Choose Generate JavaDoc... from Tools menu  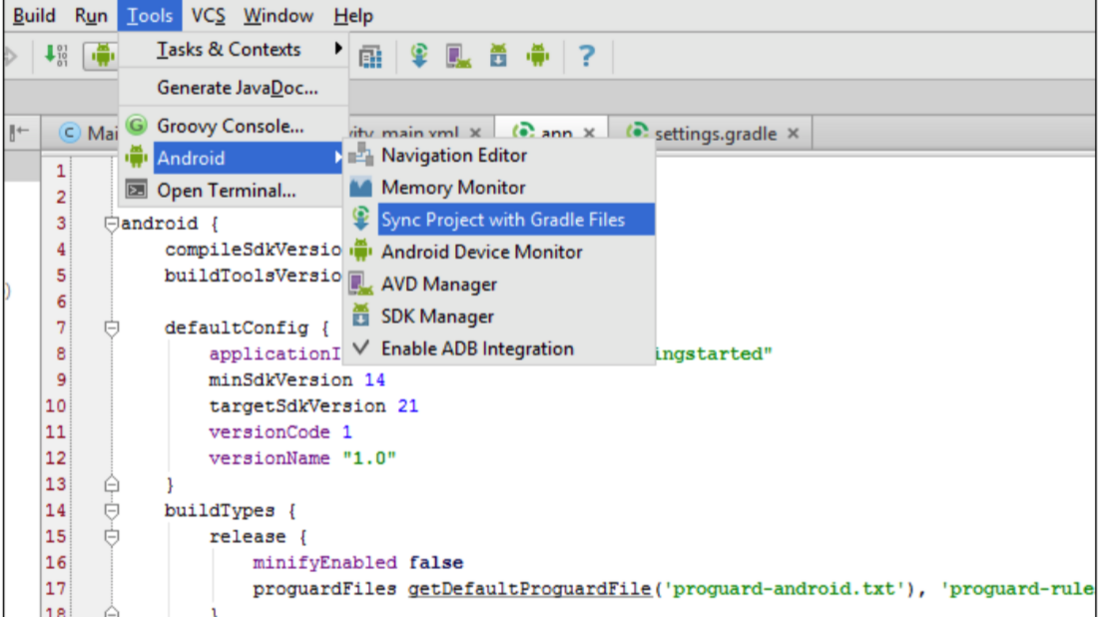(234, 88)
